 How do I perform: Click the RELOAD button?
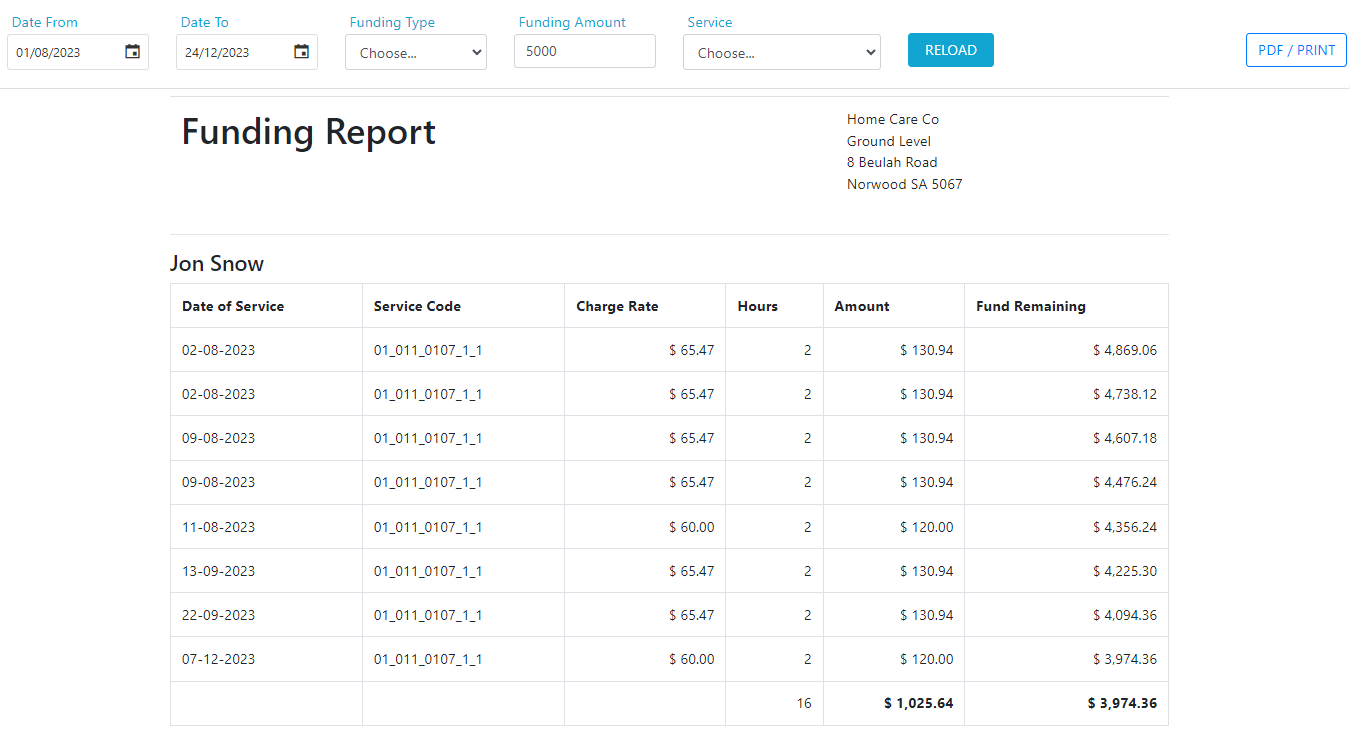(951, 50)
